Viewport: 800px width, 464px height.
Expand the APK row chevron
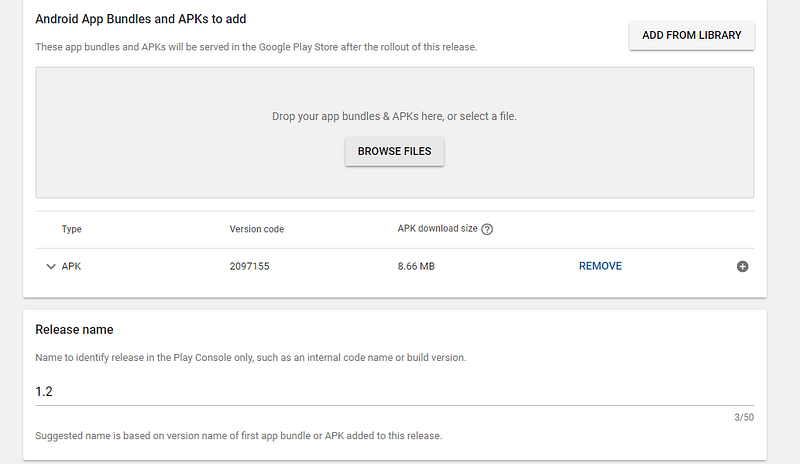click(50, 266)
